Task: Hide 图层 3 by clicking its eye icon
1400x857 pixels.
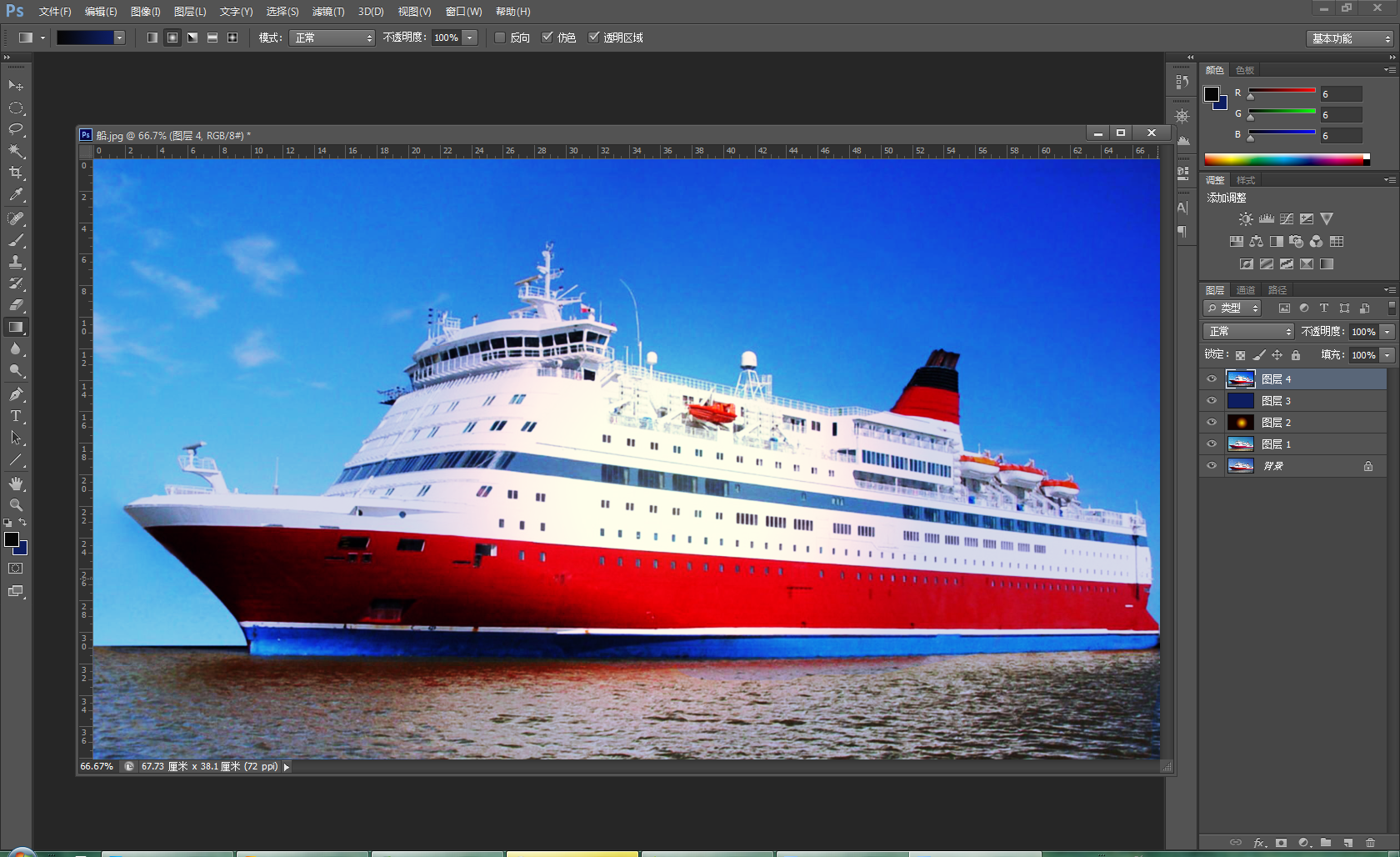Action: (1211, 400)
